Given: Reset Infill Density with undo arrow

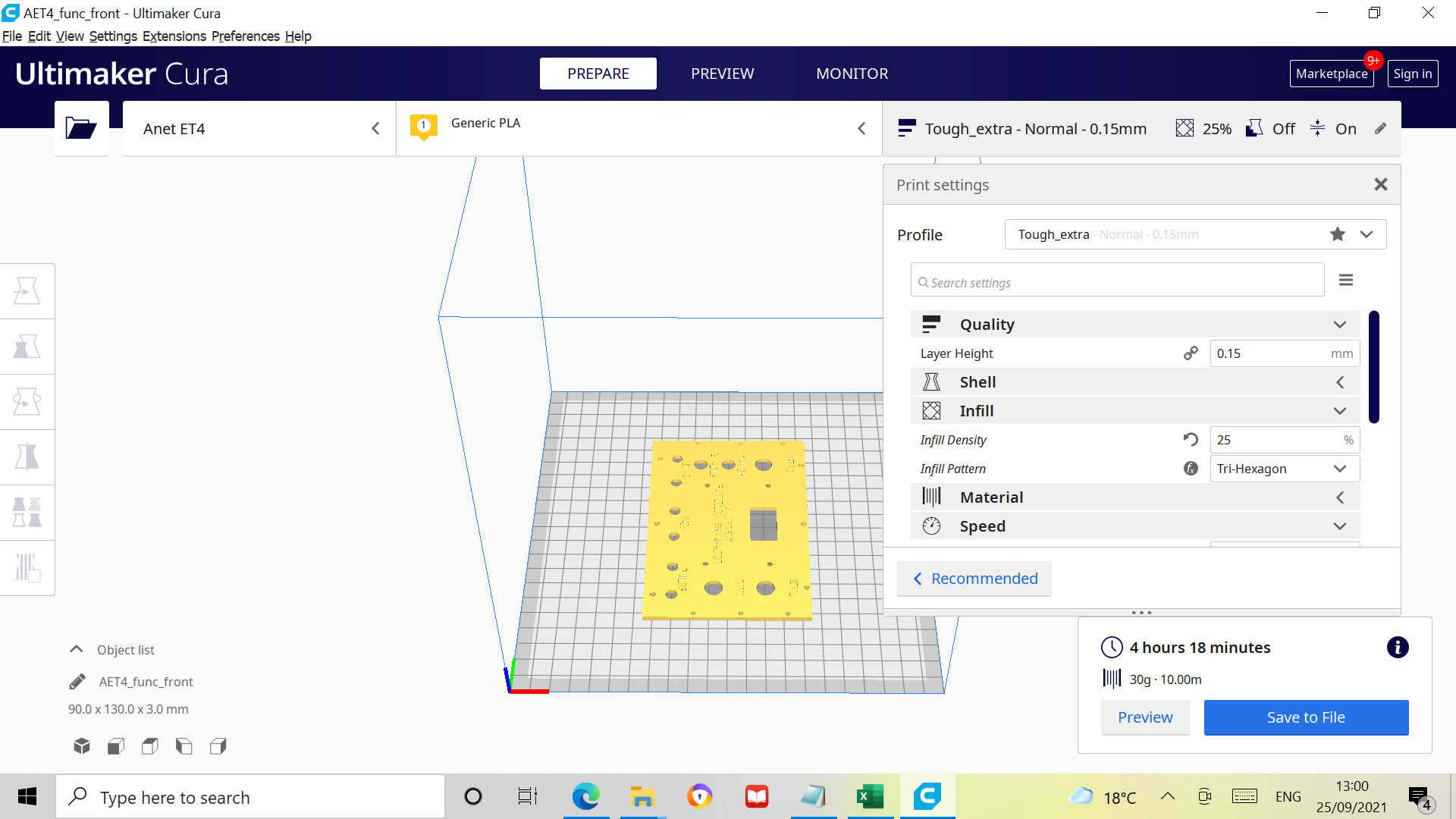Looking at the screenshot, I should [x=1191, y=440].
